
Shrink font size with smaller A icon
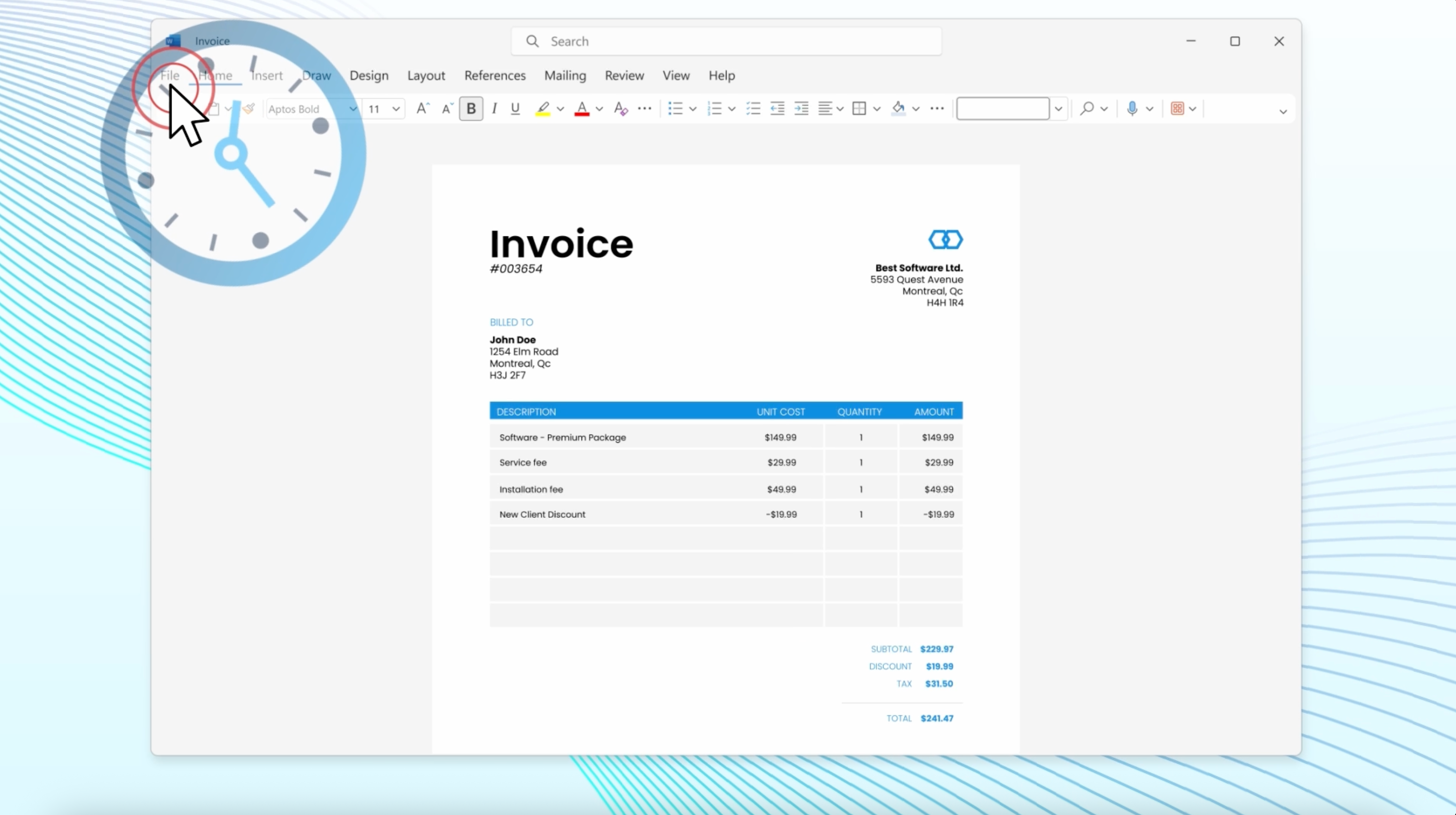447,108
